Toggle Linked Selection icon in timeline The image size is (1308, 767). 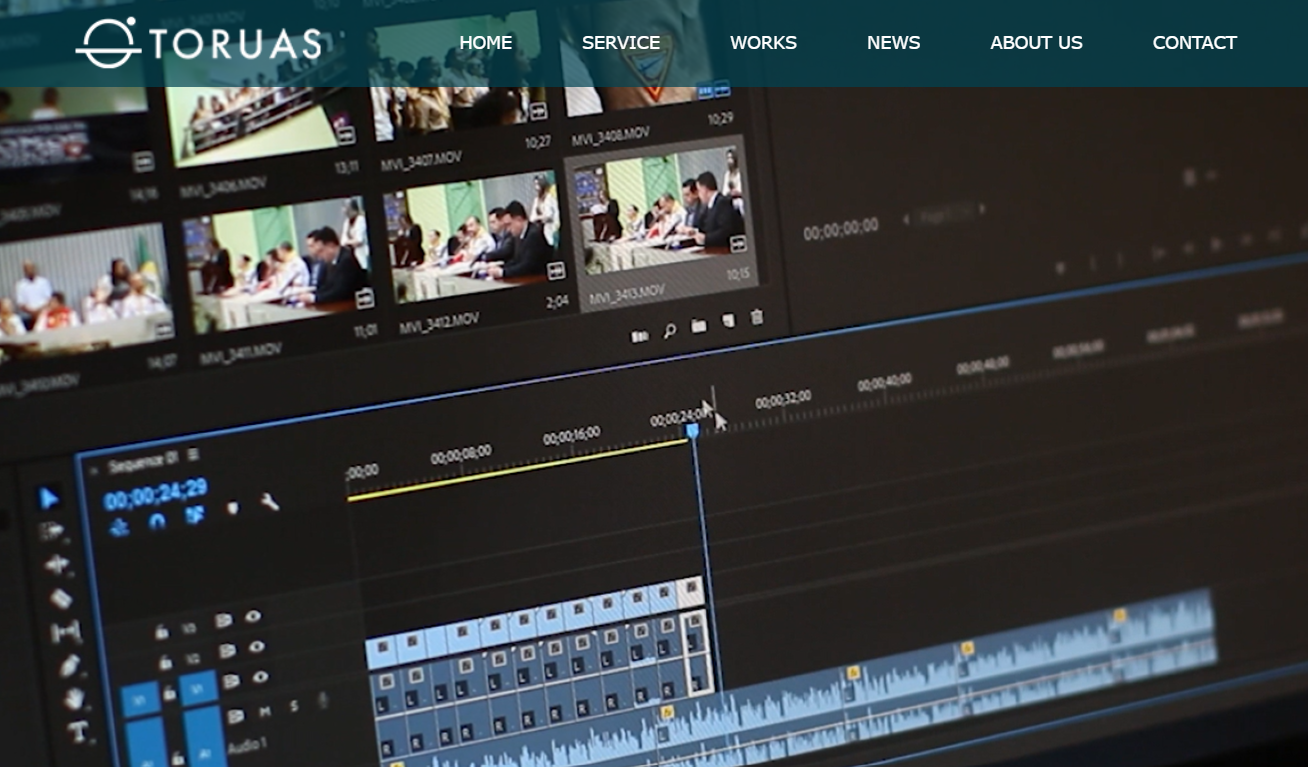tap(195, 515)
